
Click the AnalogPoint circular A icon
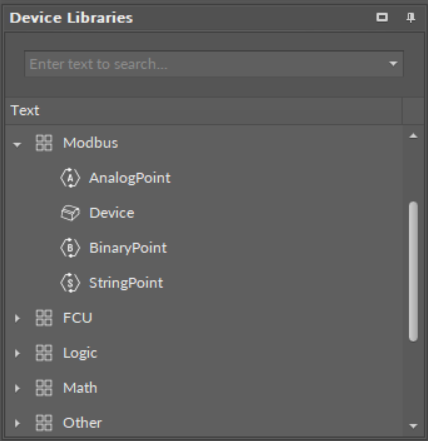point(70,178)
